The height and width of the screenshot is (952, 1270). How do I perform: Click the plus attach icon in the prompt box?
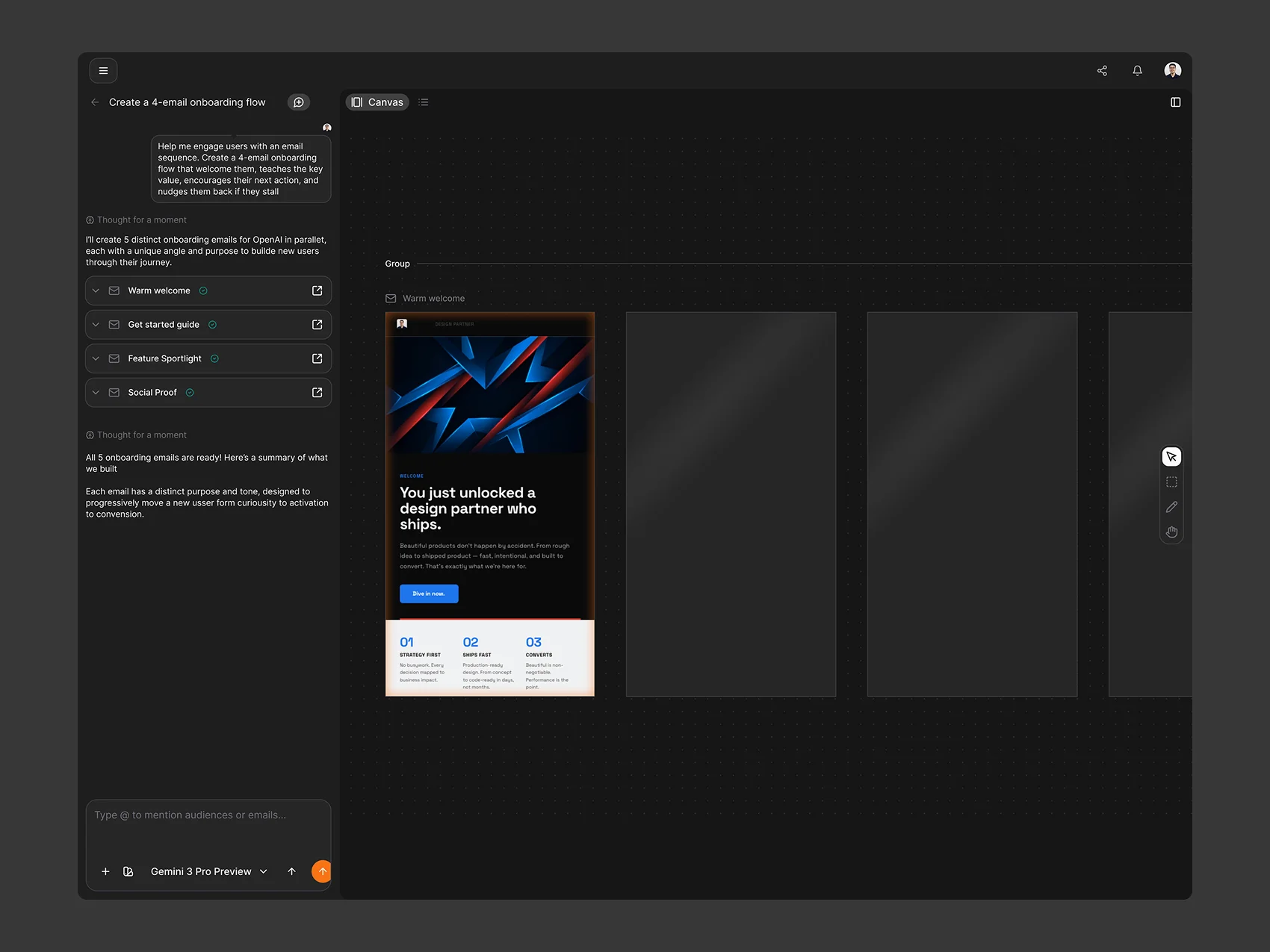coord(105,871)
